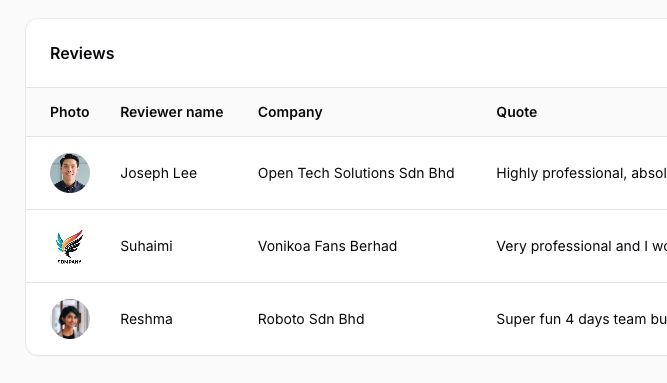Click the Company column header

290,112
